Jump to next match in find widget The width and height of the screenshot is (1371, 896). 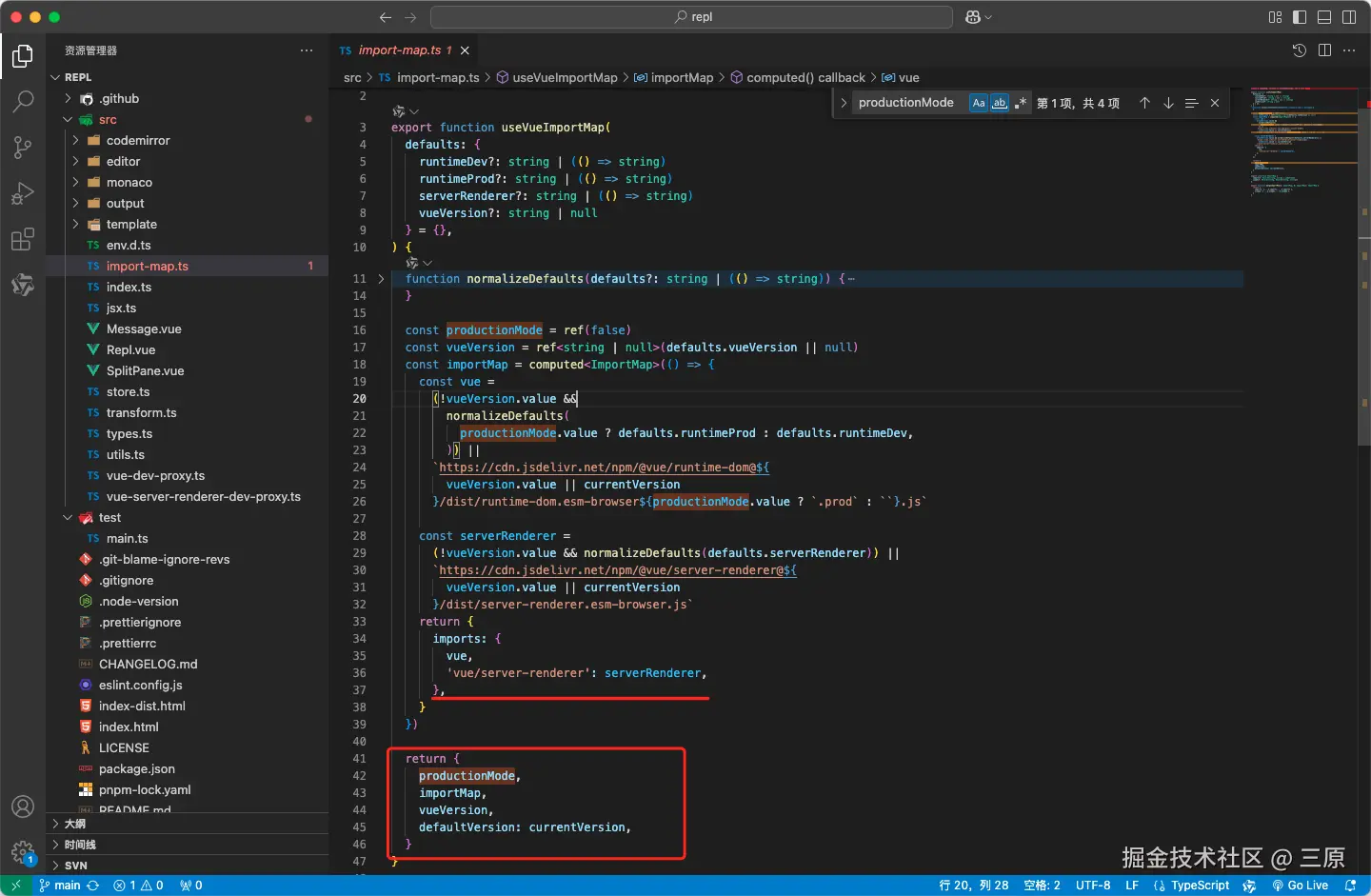pos(1168,103)
